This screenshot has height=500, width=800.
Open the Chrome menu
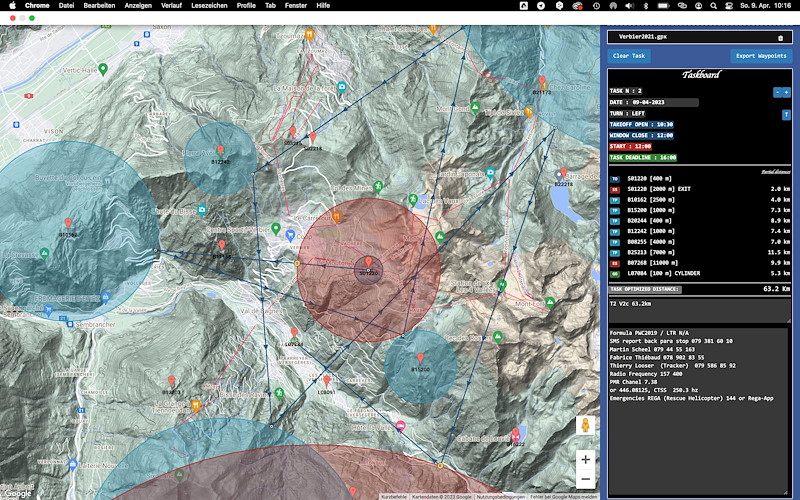[x=37, y=6]
